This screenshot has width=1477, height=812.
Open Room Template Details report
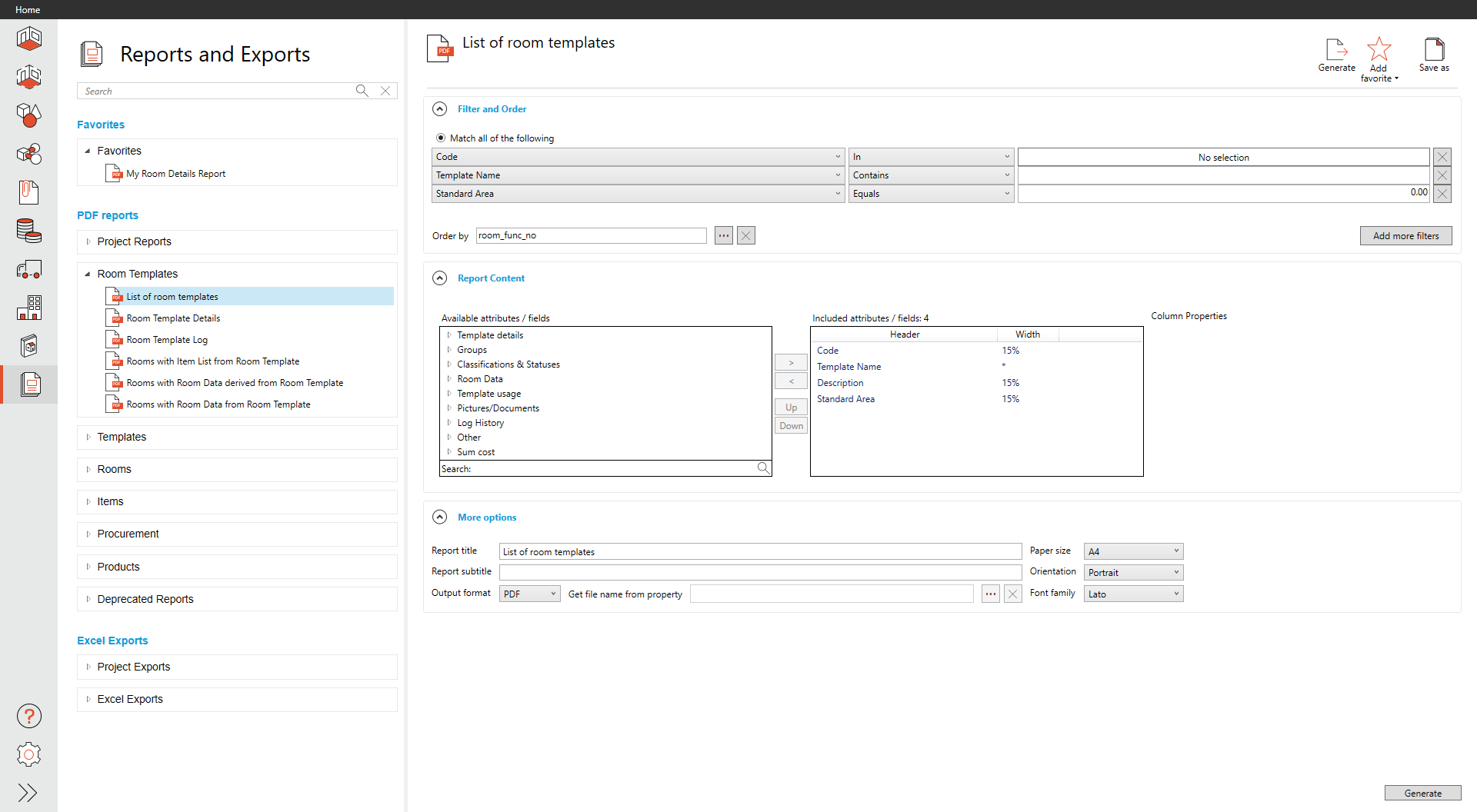pyautogui.click(x=173, y=318)
